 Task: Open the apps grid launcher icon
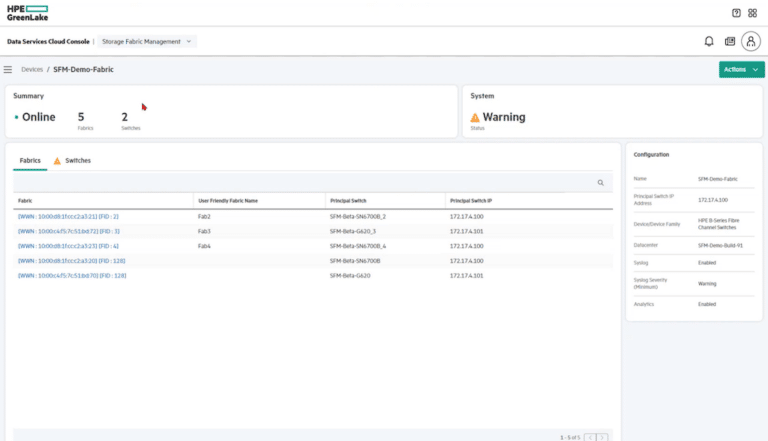(x=752, y=13)
